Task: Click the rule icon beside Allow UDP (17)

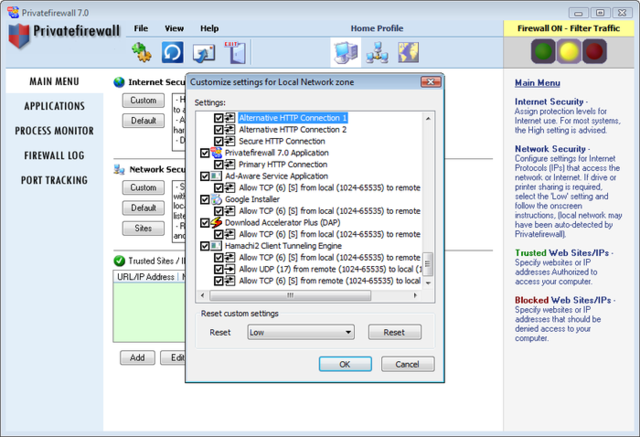Action: pos(230,269)
